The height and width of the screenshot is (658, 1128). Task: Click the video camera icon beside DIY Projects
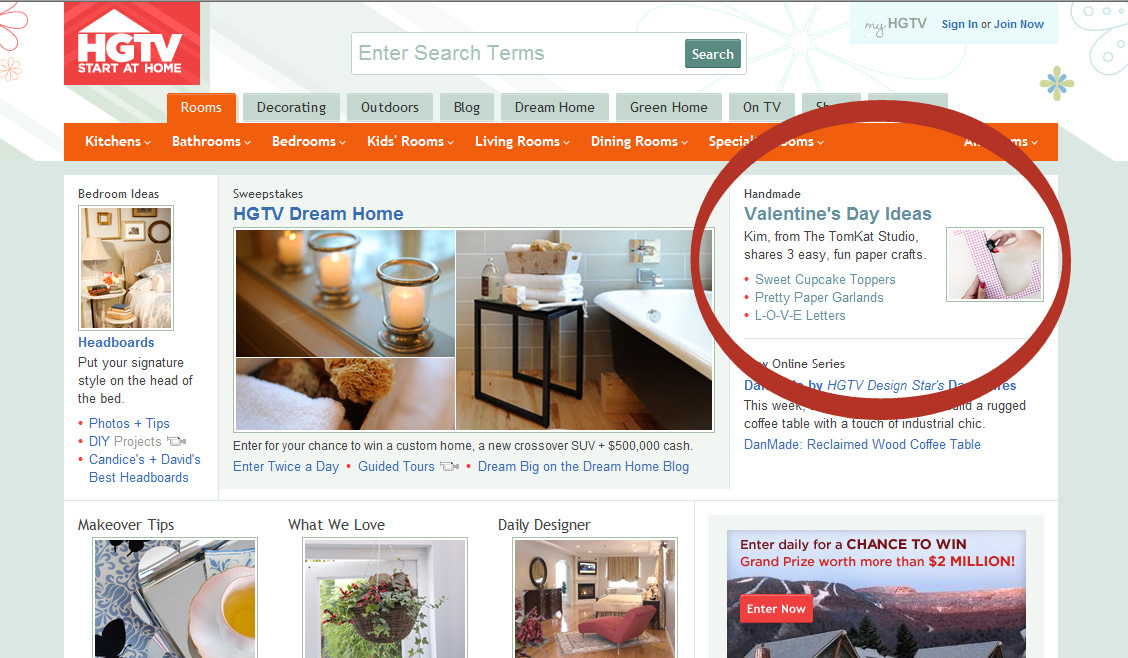(x=177, y=441)
